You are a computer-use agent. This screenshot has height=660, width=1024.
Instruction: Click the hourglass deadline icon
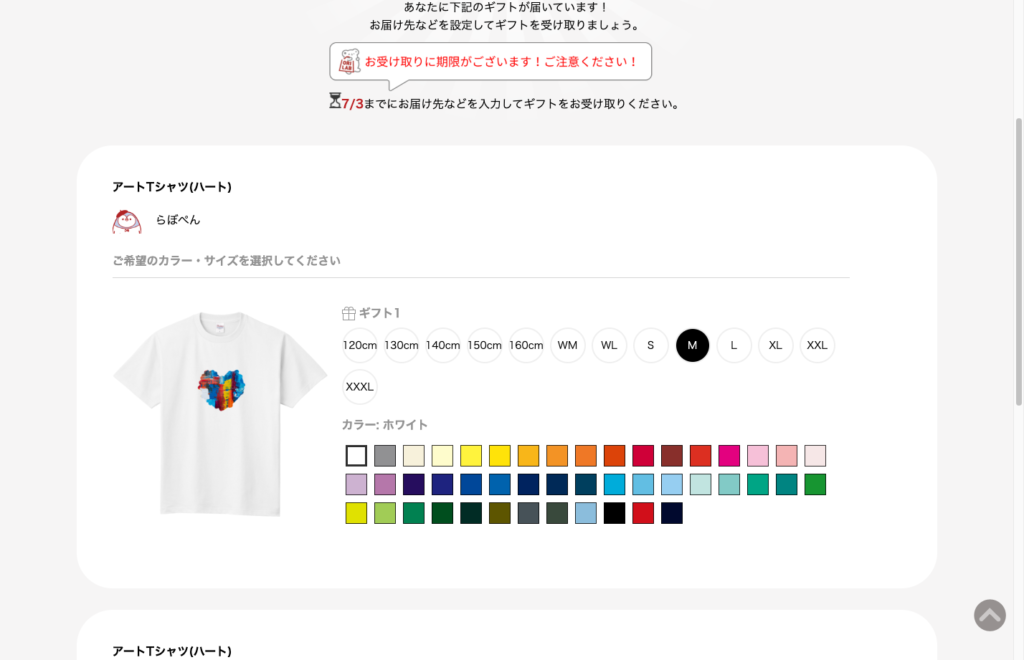pyautogui.click(x=335, y=101)
